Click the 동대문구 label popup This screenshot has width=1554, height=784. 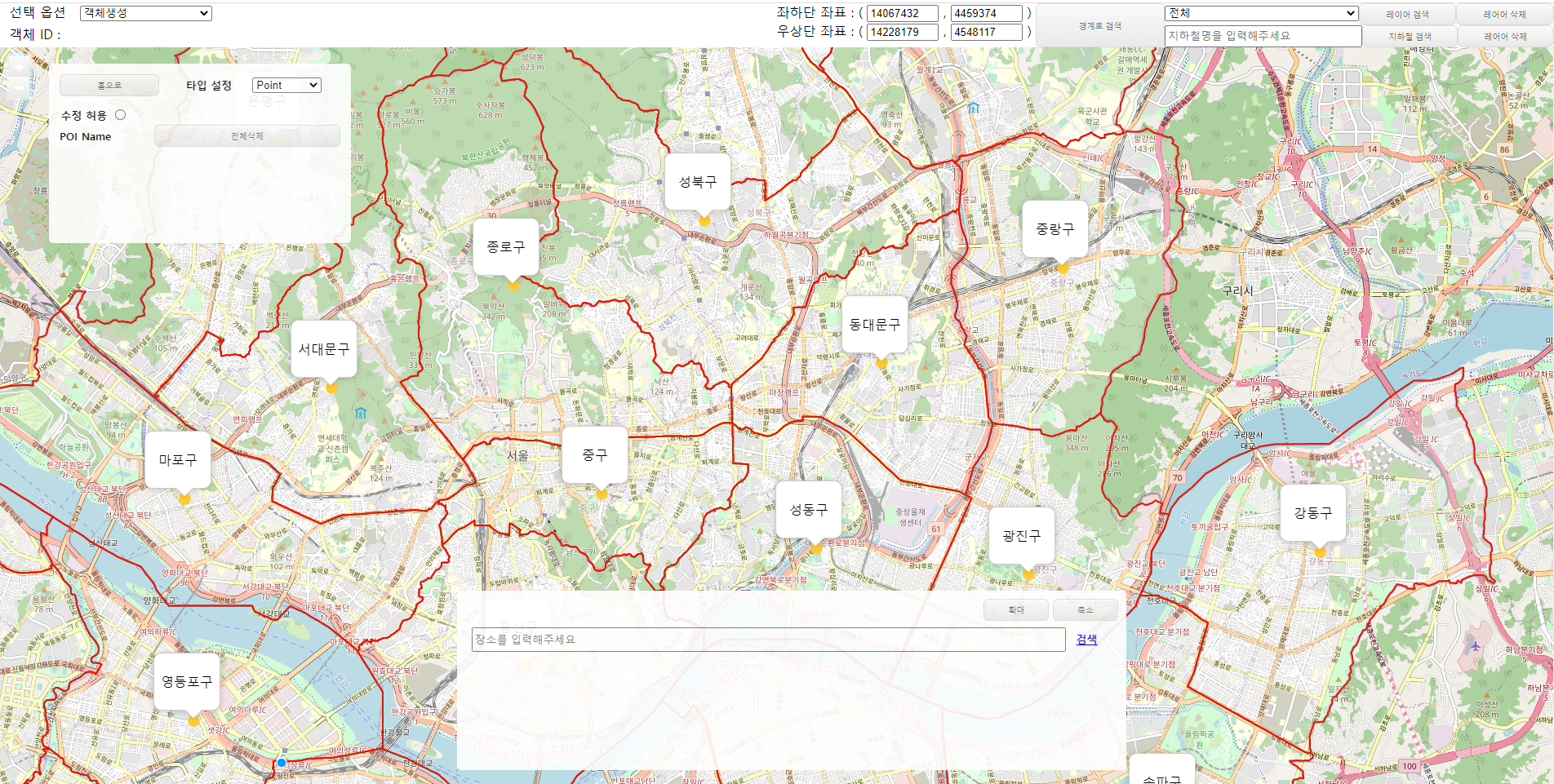click(875, 325)
